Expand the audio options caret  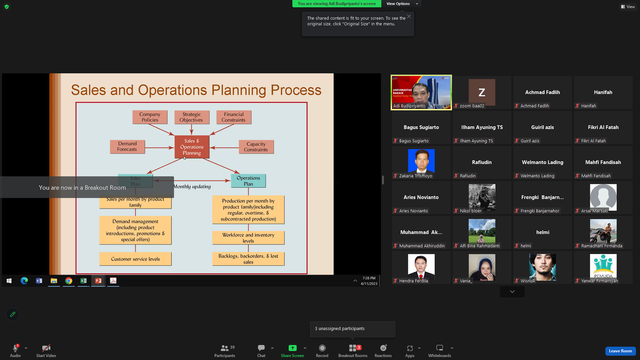26,348
